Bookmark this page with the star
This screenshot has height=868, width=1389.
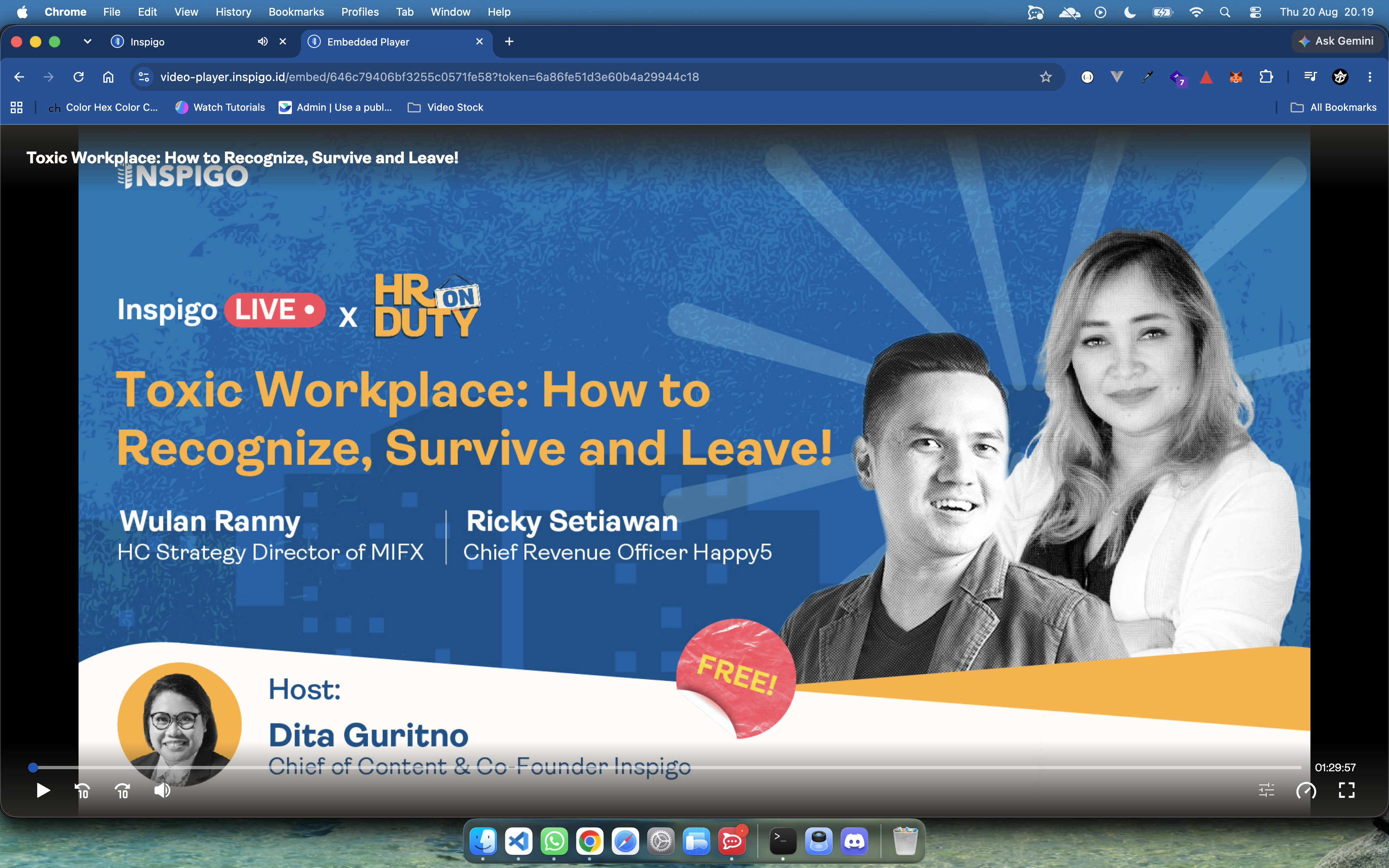click(x=1046, y=77)
